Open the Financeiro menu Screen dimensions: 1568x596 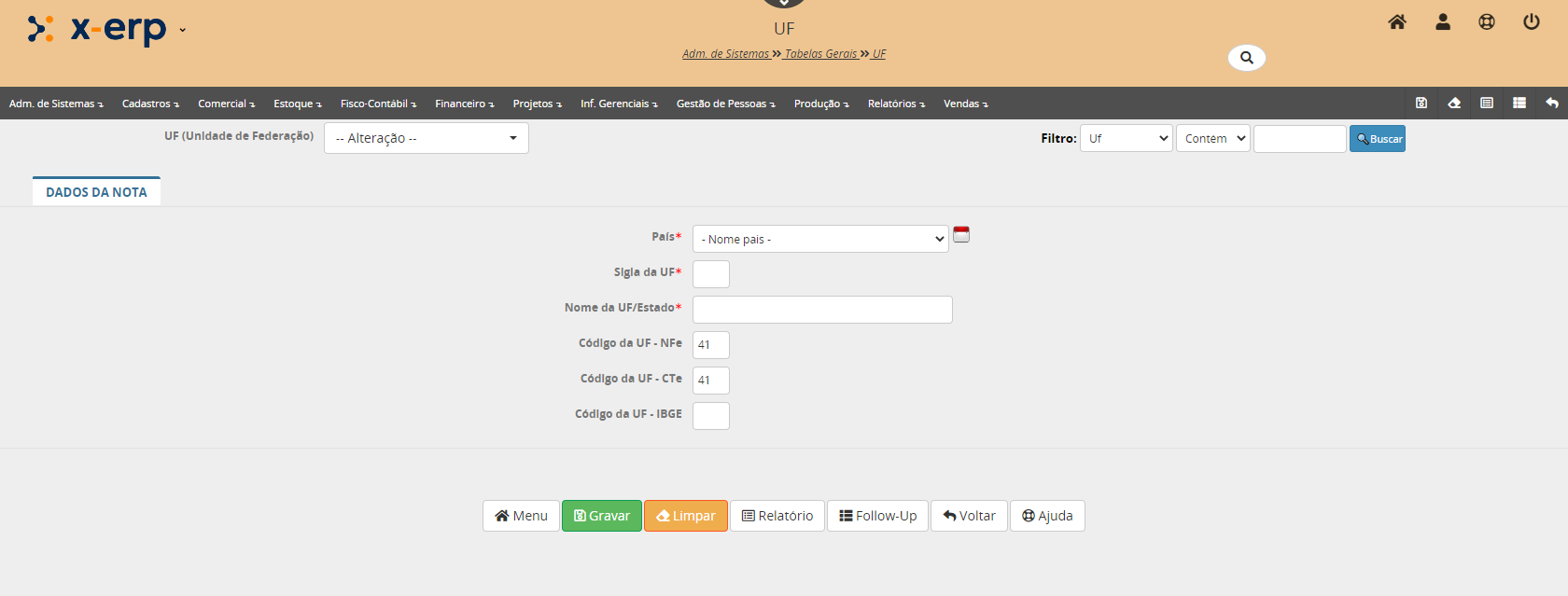point(464,104)
